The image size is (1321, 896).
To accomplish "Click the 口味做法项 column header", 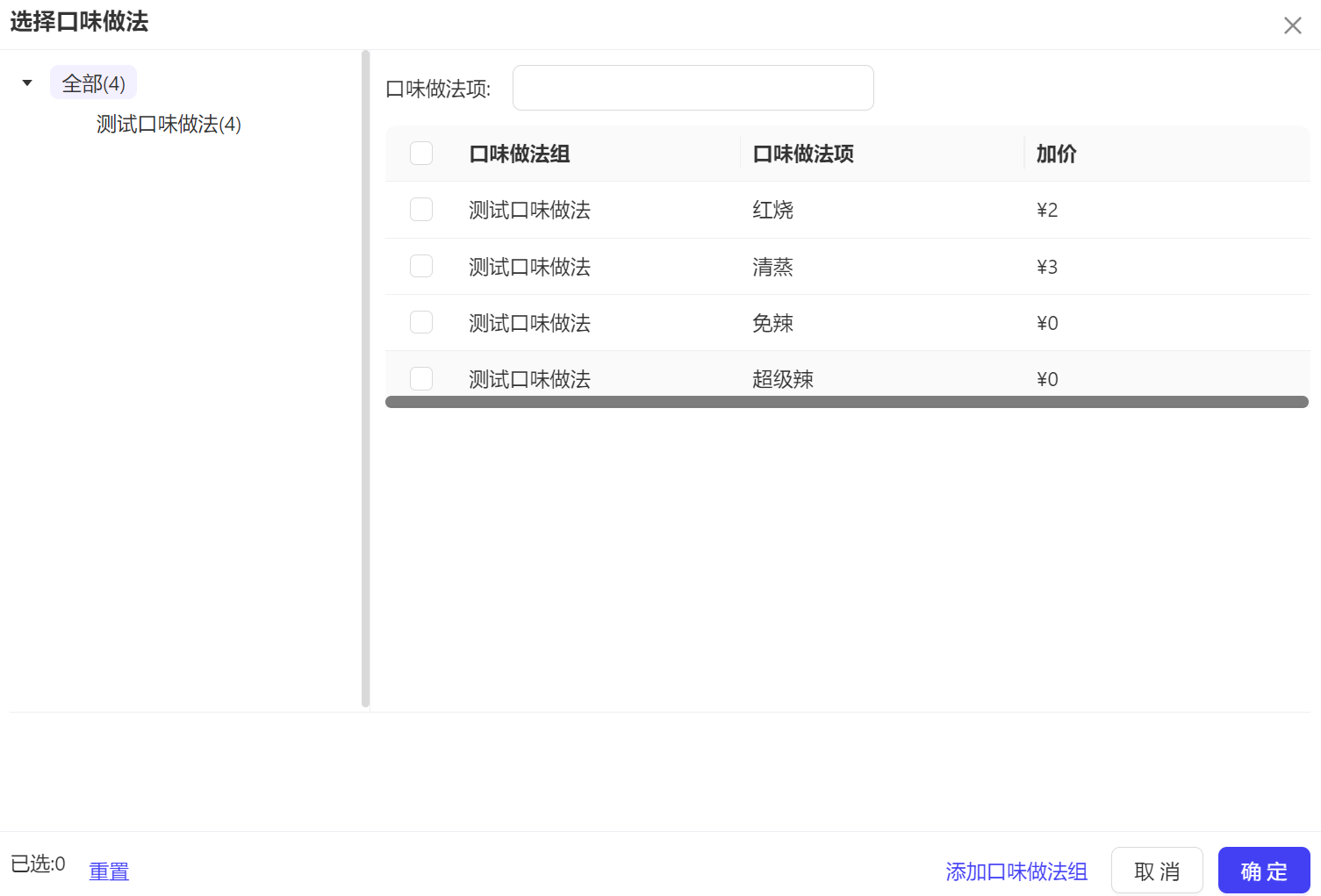I will 803,154.
